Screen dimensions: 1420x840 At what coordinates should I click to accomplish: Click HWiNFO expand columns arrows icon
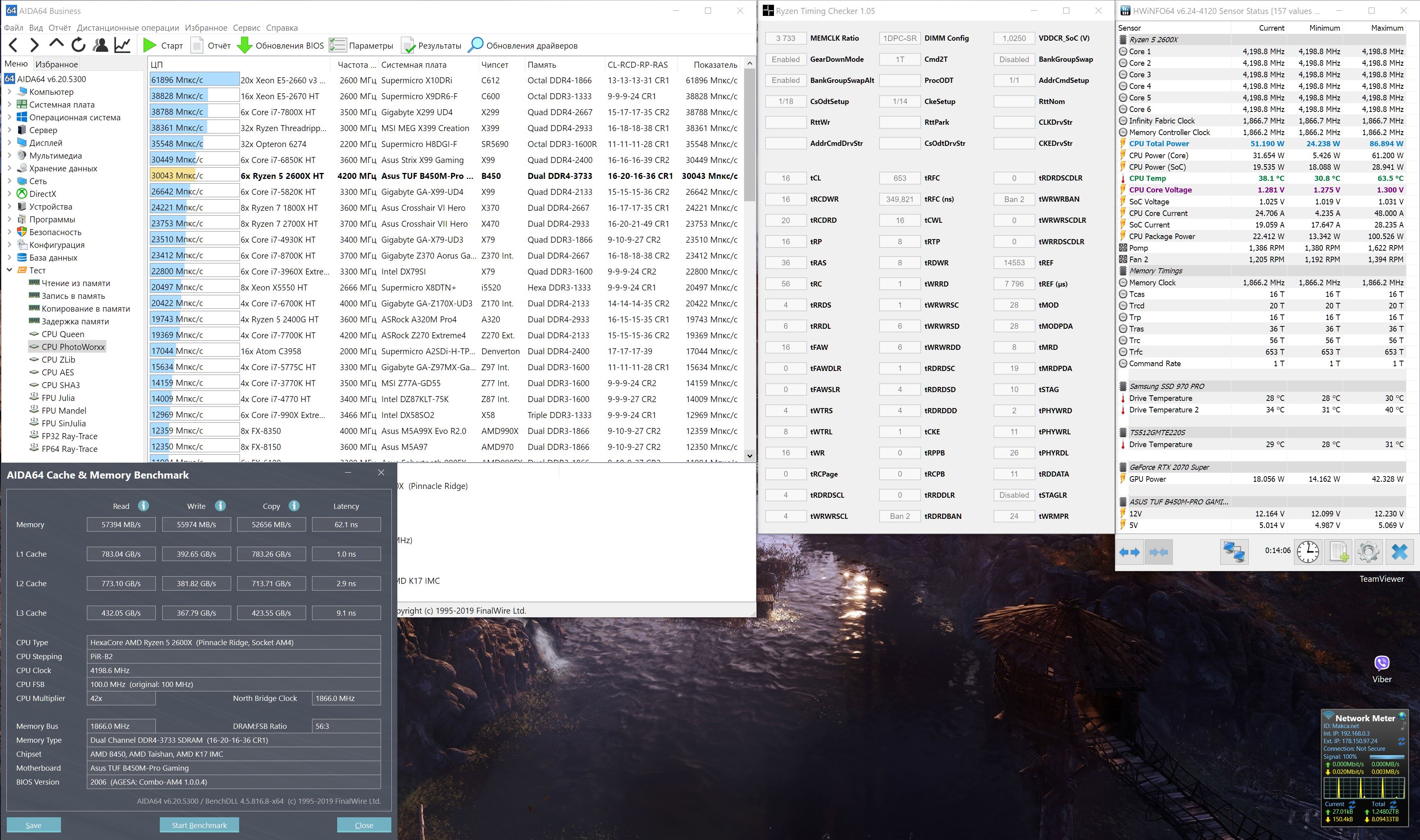coord(1129,551)
